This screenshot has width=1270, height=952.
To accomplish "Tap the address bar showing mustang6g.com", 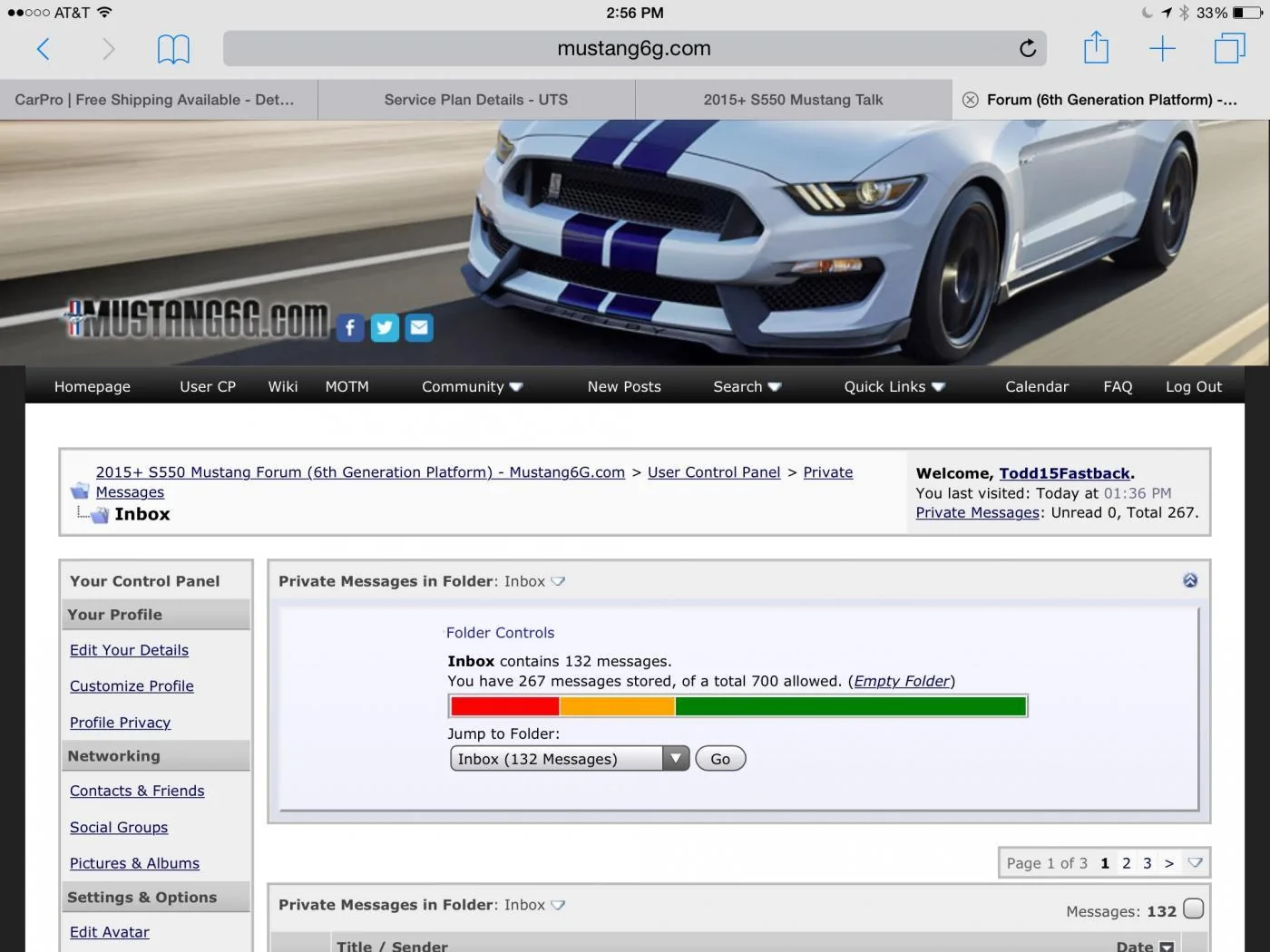I will point(635,48).
